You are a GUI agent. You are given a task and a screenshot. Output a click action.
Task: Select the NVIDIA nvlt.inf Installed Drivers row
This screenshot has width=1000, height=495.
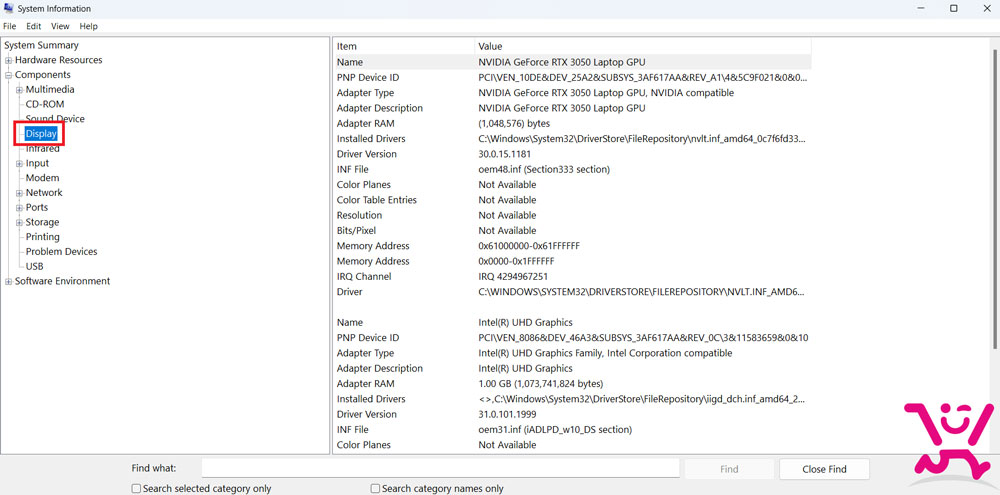click(573, 138)
